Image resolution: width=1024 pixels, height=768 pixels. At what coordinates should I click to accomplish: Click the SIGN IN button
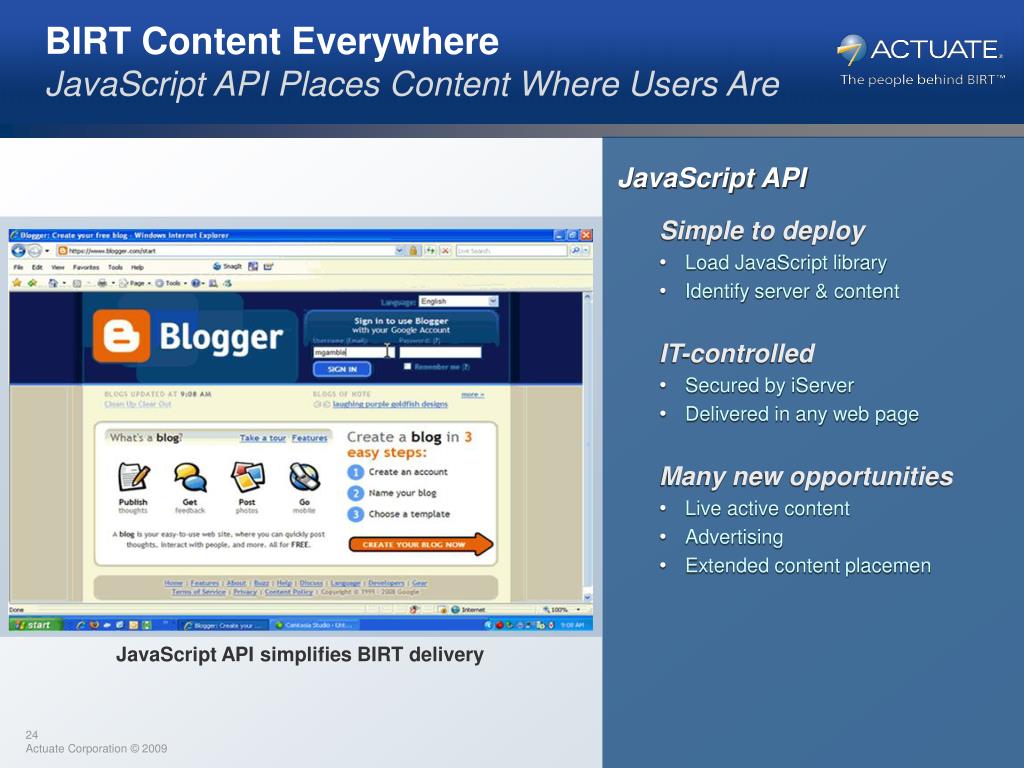click(x=342, y=369)
